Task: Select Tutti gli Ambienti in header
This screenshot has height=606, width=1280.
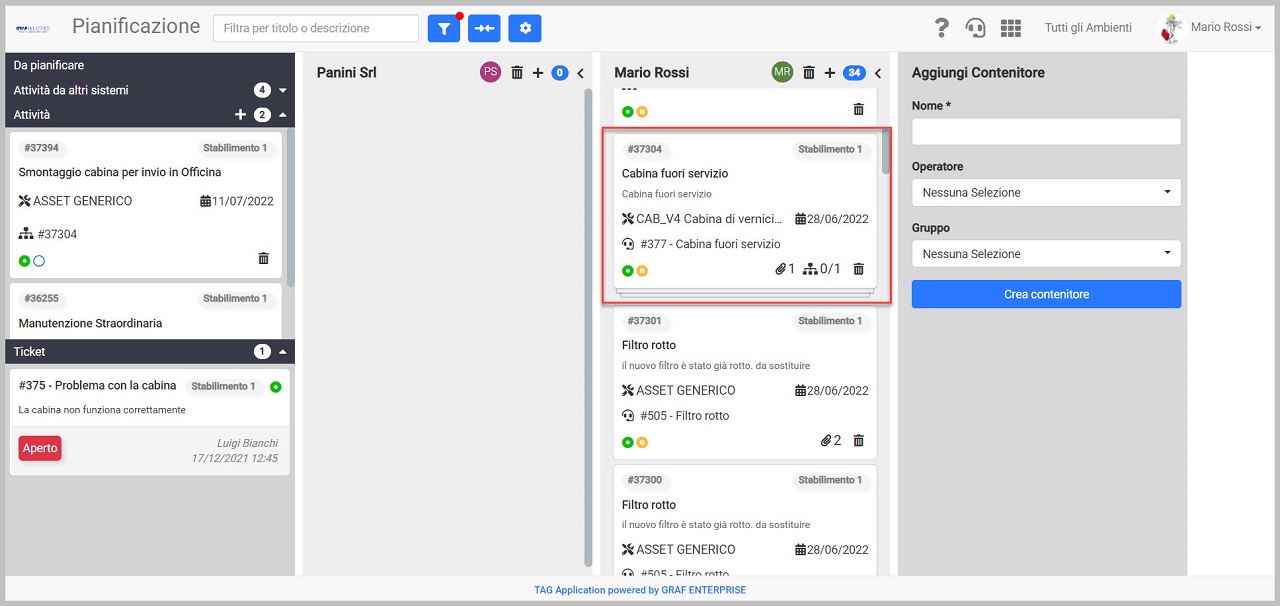Action: coord(1088,28)
